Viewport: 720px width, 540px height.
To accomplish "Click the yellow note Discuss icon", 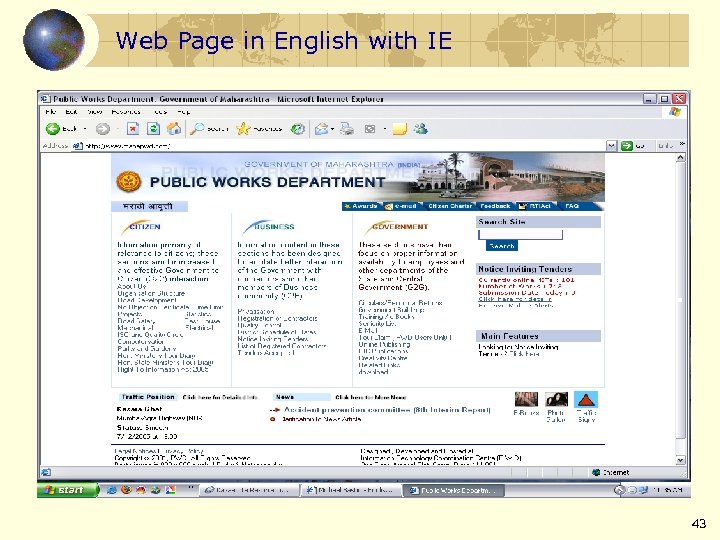I will [x=399, y=129].
